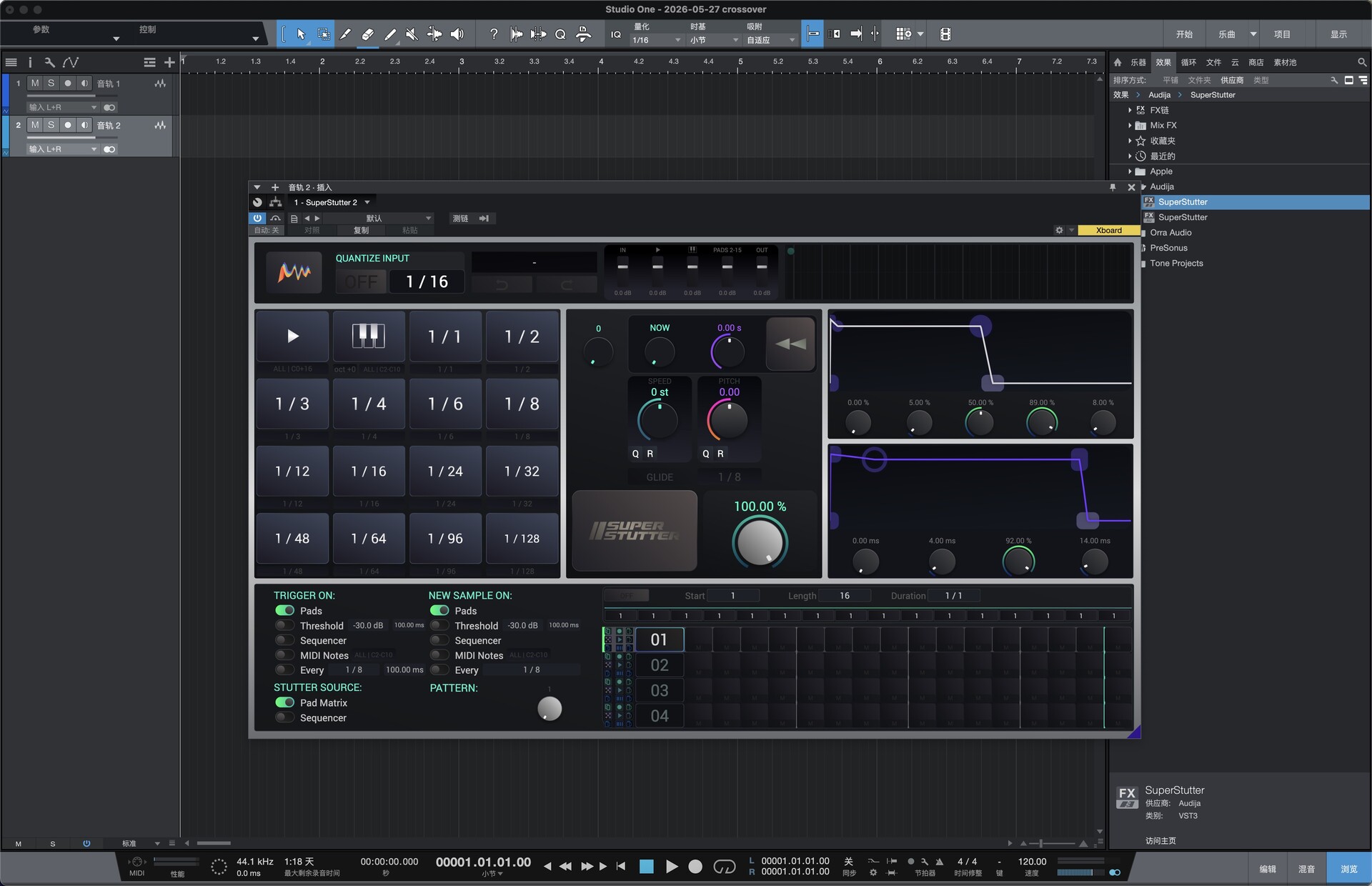1372x886 pixels.
Task: Open browser Home icon
Action: (x=1118, y=62)
